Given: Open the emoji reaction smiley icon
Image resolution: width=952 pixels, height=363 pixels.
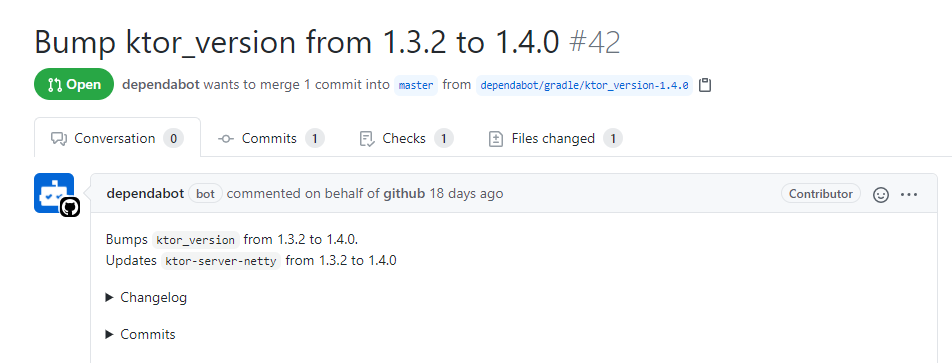Looking at the screenshot, I should point(880,195).
